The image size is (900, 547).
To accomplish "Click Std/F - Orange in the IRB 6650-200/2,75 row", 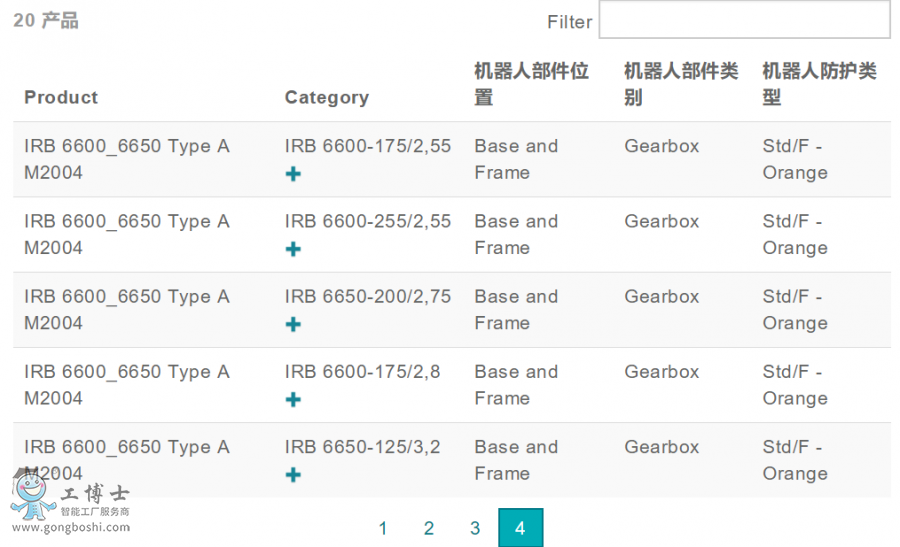I will pos(794,310).
